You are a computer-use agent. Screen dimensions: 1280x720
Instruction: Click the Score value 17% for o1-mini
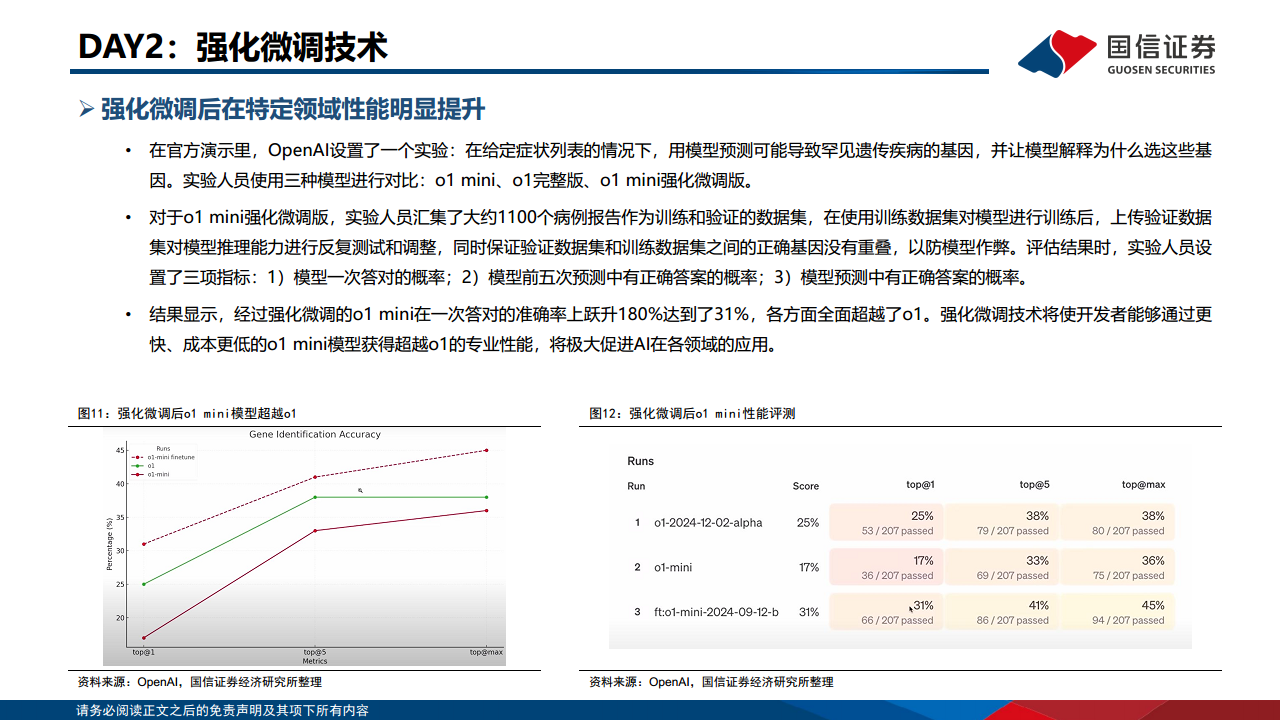coord(808,568)
